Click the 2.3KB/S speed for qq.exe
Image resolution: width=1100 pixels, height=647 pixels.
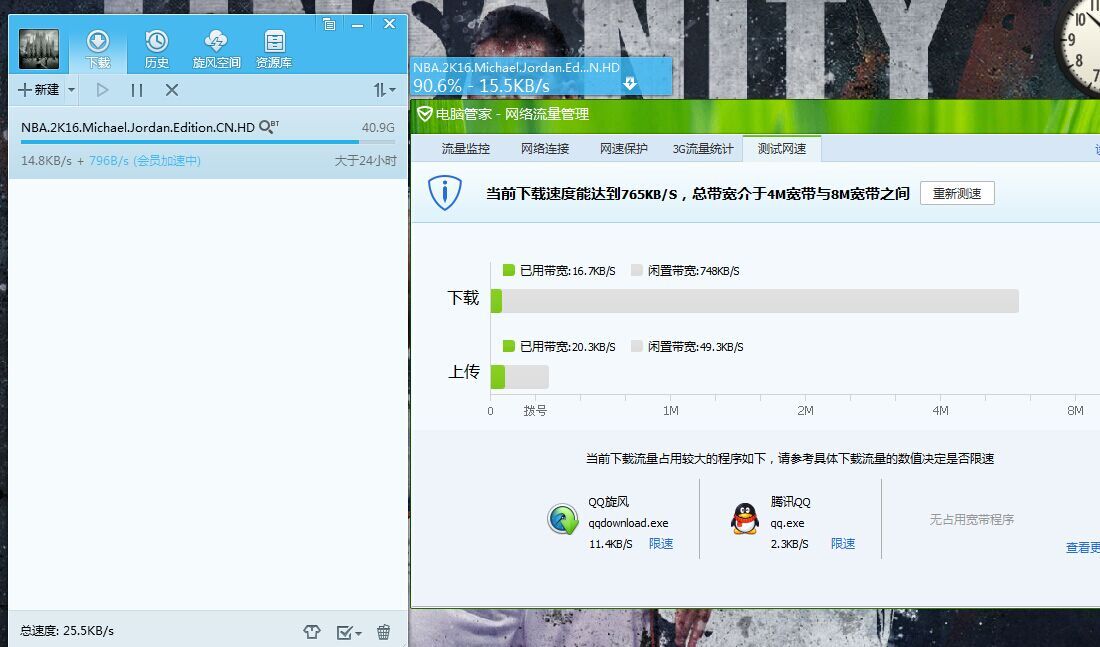789,544
